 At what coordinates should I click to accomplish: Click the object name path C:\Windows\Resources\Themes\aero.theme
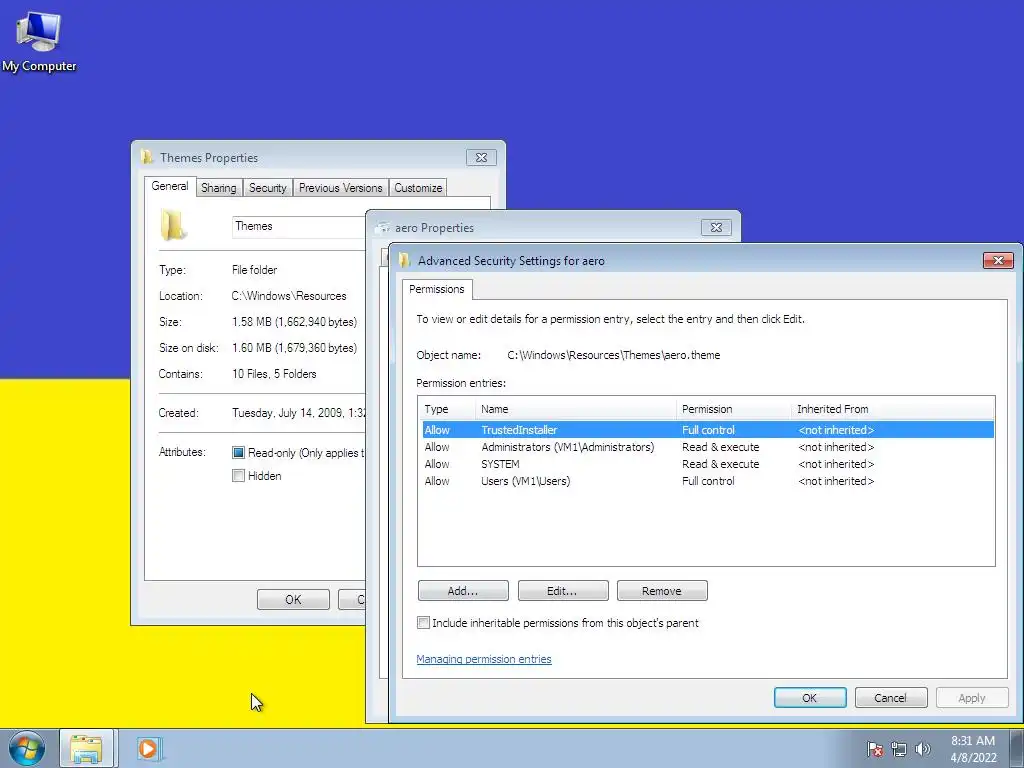pyautogui.click(x=614, y=355)
